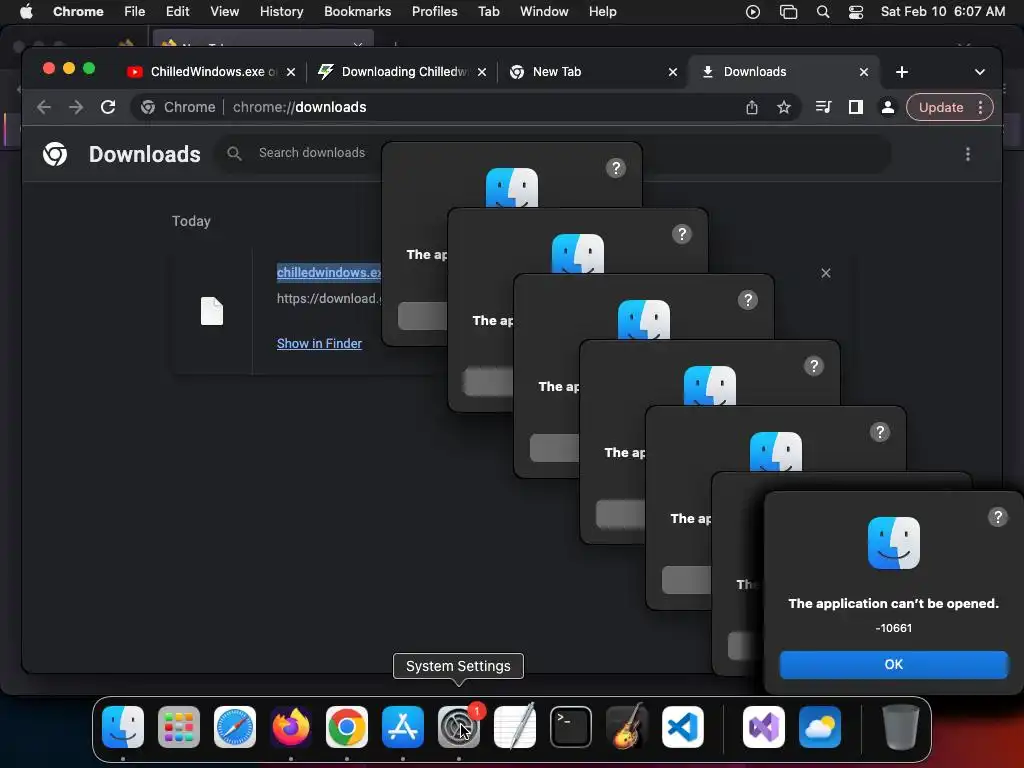Open the Apple menu

tap(26, 11)
